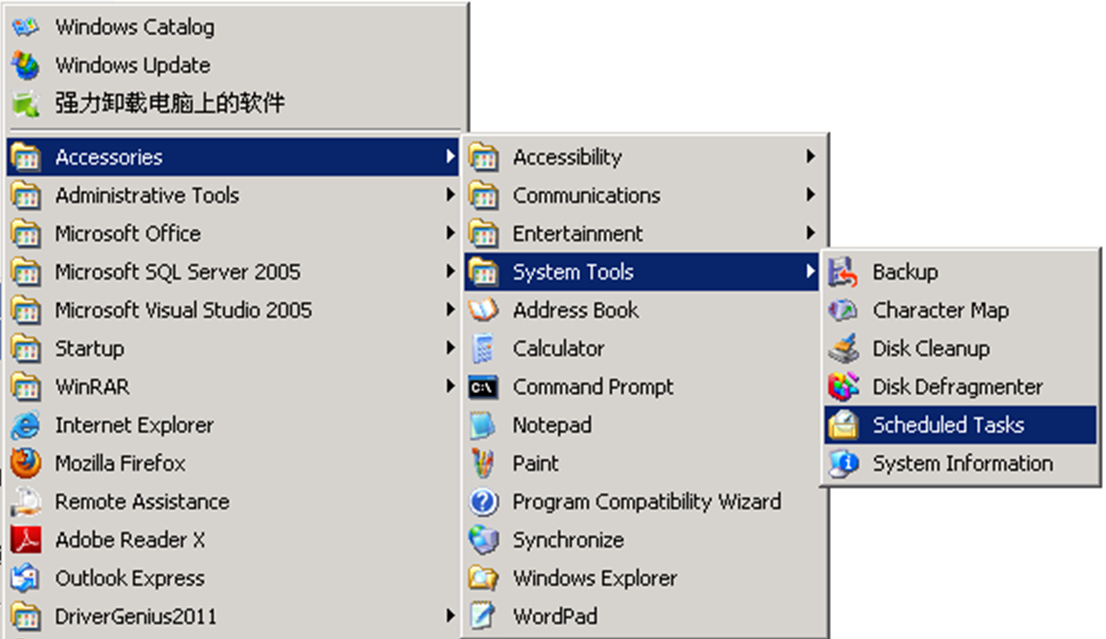Click the Microsoft Office folder icon
Screen dimensions: 1106x639
(26, 233)
